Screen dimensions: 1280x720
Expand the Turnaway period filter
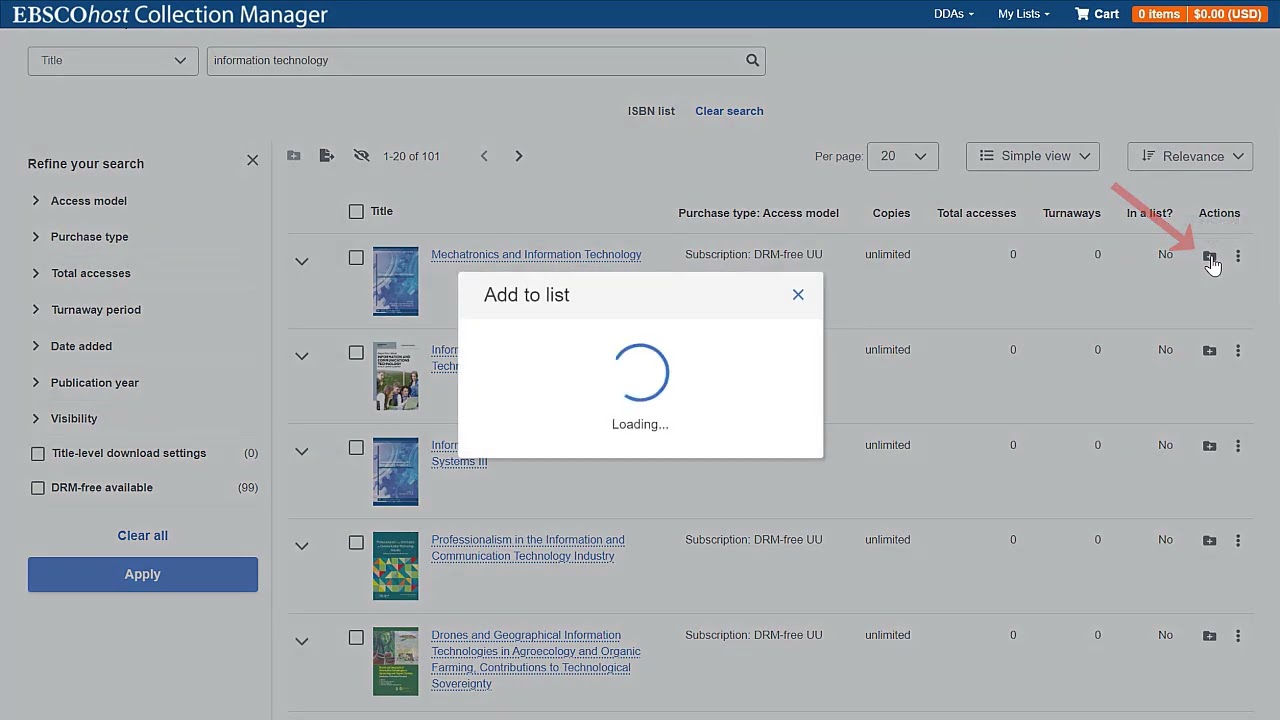pyautogui.click(x=36, y=310)
